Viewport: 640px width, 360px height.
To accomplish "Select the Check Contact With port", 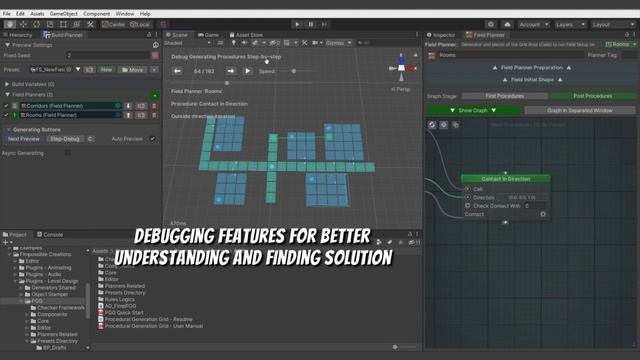I will [x=468, y=205].
